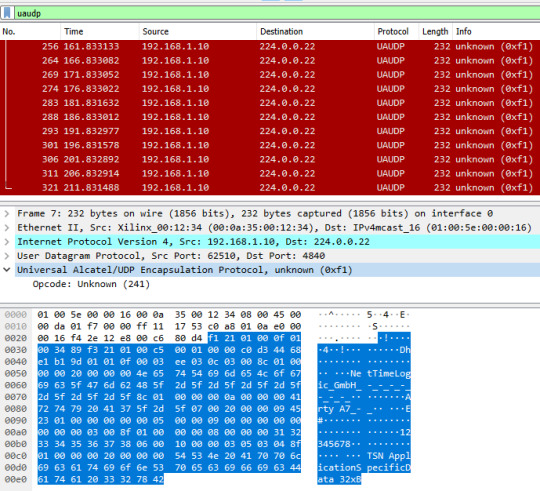Sort packets by No. column

30,32
